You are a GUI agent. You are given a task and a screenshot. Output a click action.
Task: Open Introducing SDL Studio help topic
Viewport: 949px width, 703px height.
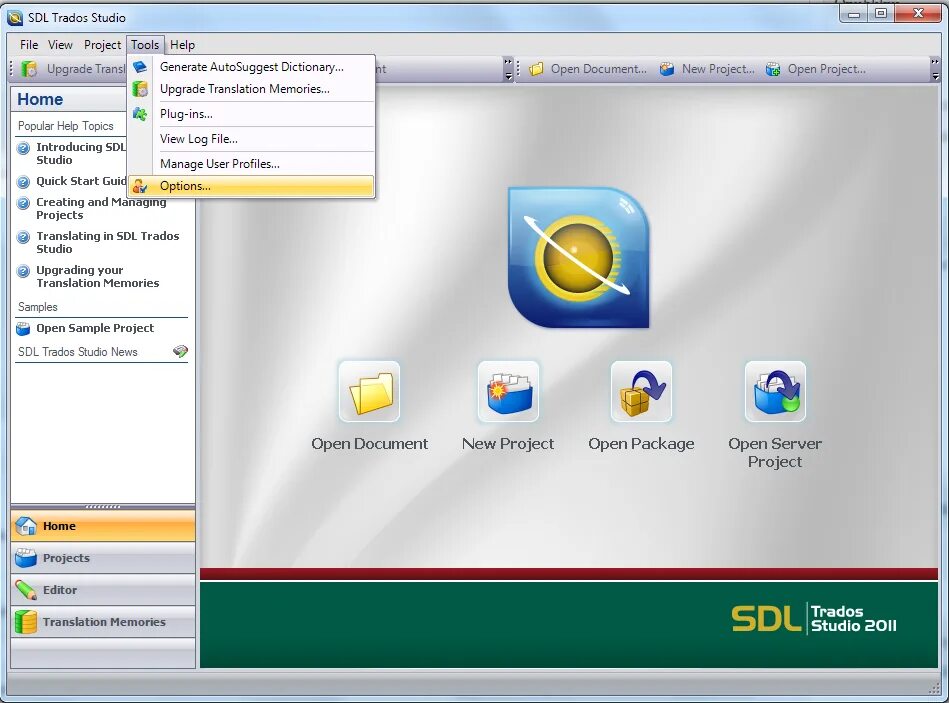pyautogui.click(x=80, y=153)
